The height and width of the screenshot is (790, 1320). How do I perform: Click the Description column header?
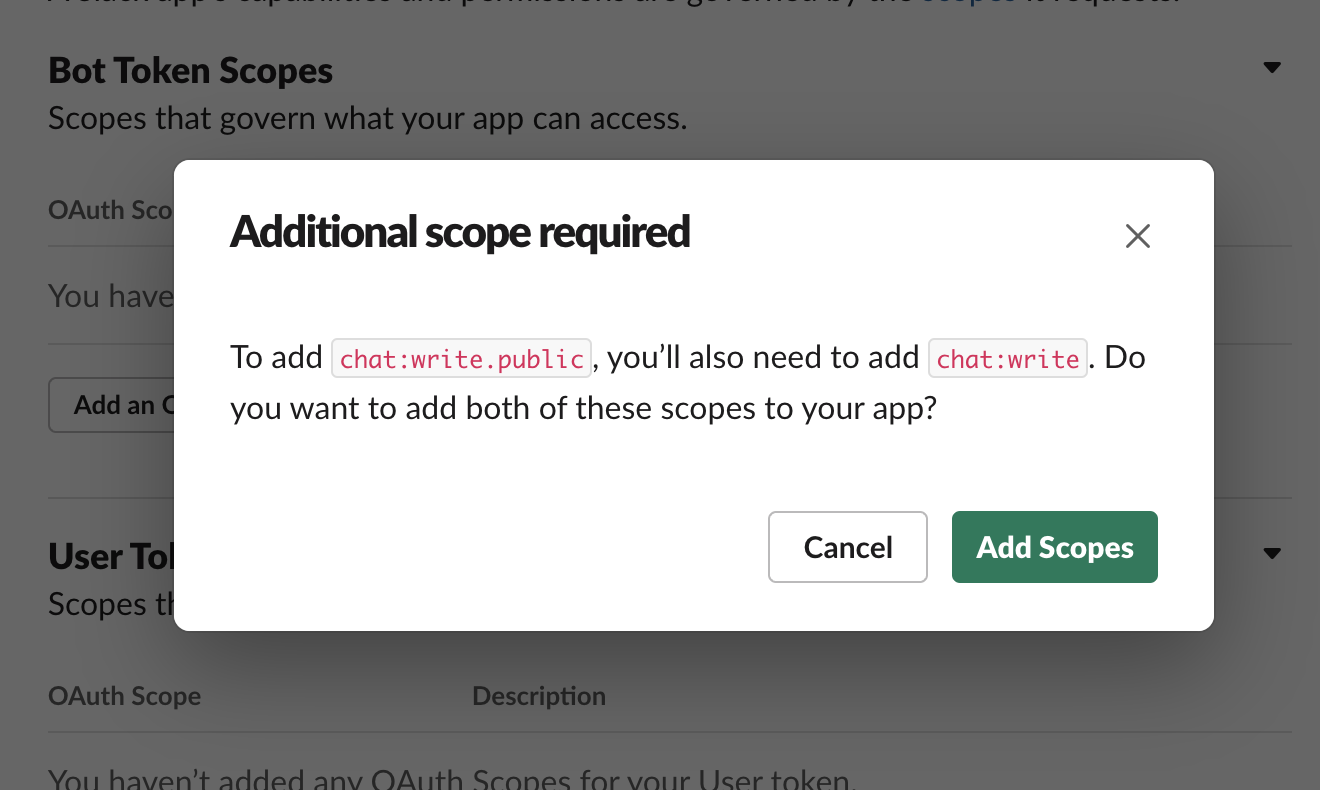click(538, 696)
